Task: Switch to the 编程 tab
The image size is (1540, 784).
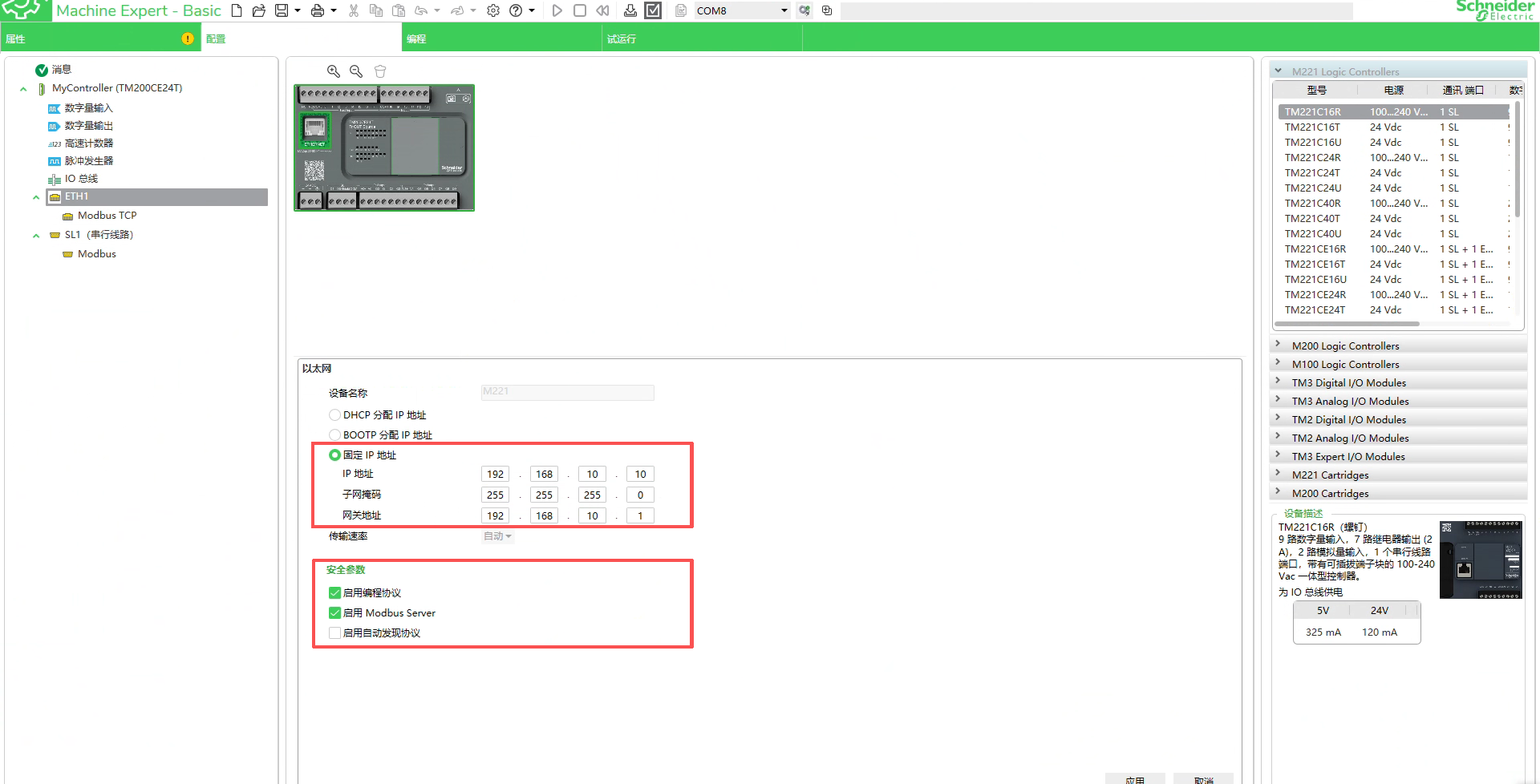Action: pos(416,38)
